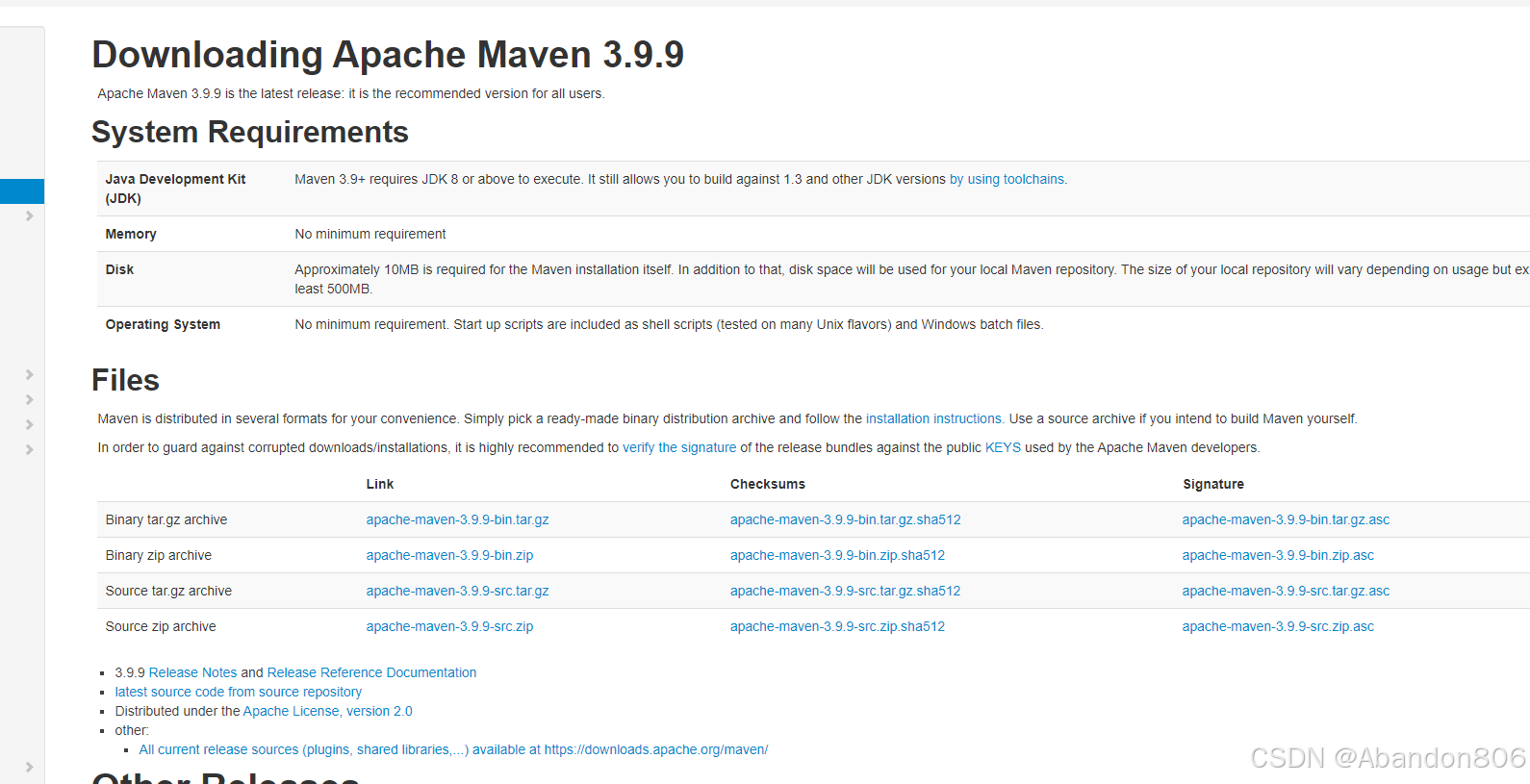Expand the sidebar chevron below the blue item
The image size is (1530, 784).
29,215
